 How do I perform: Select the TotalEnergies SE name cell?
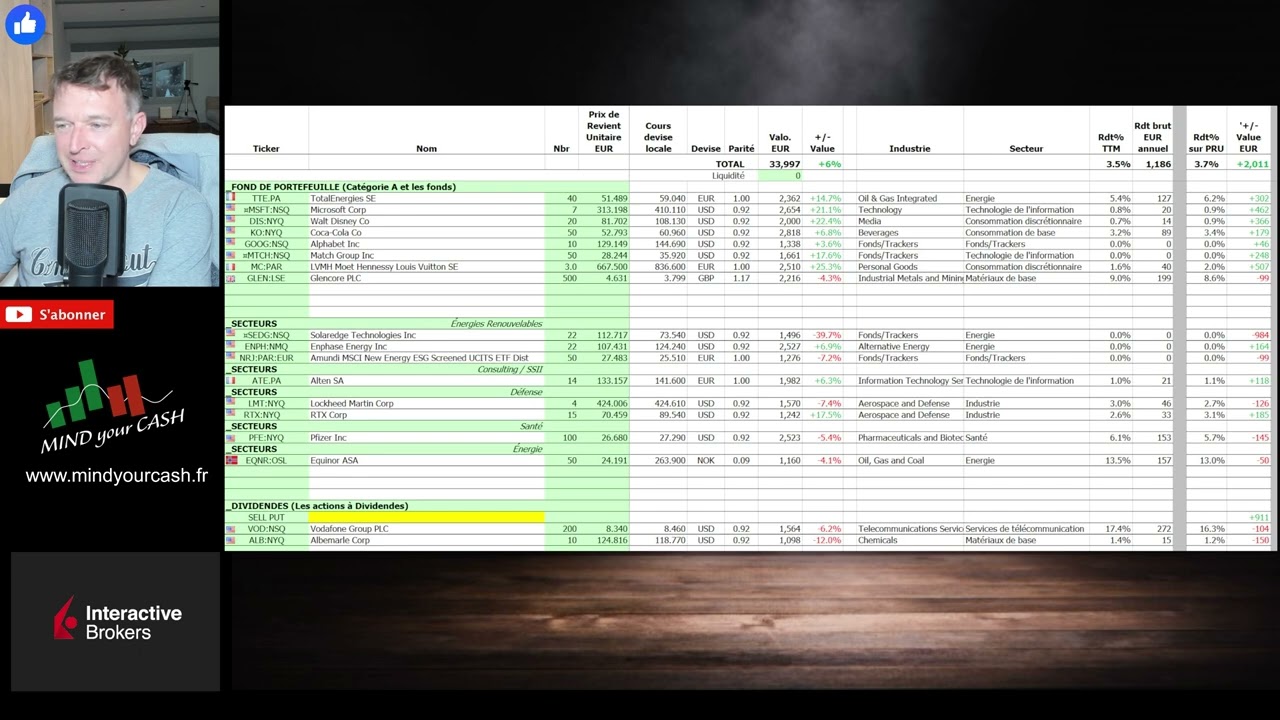[427, 198]
